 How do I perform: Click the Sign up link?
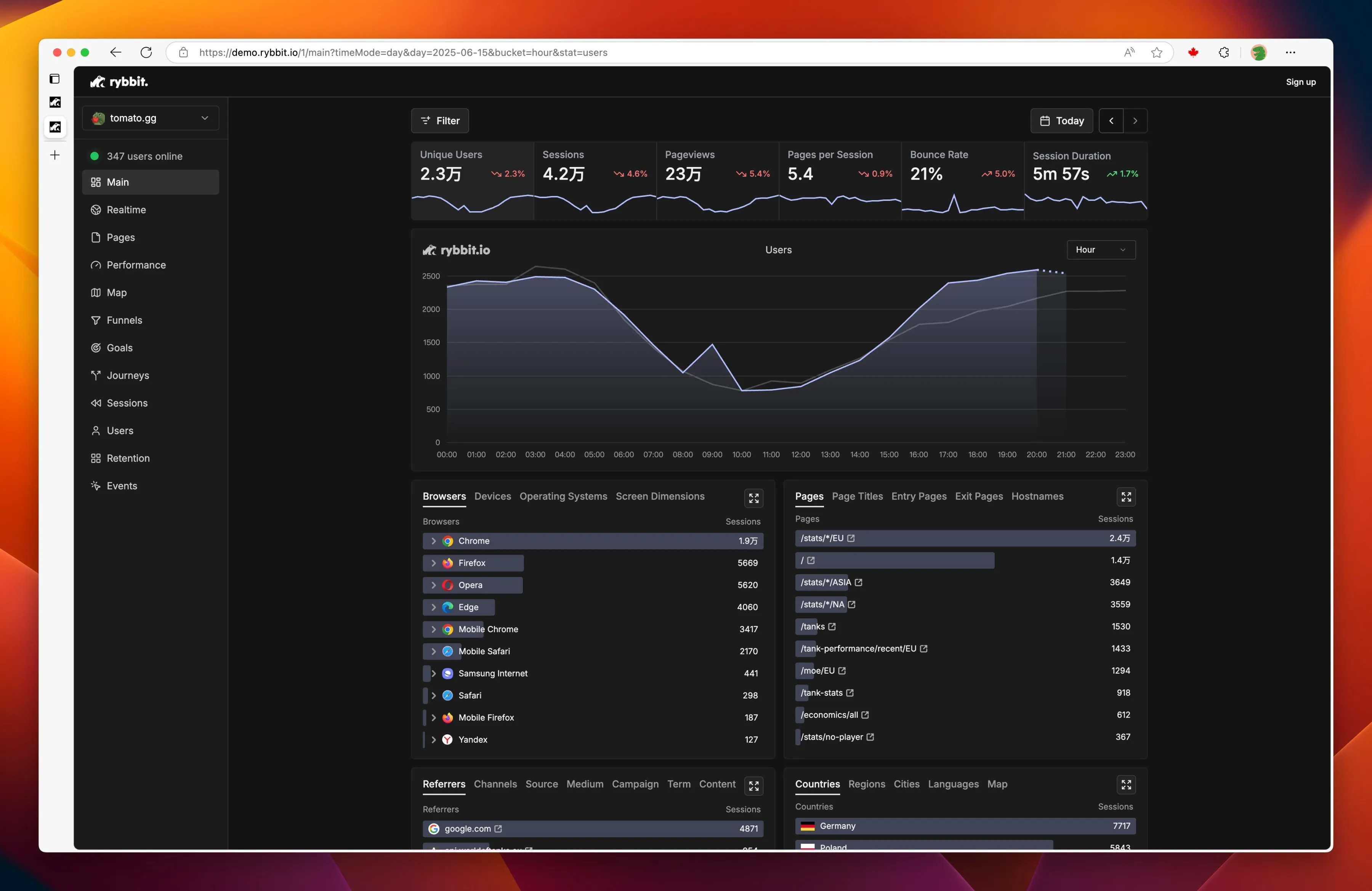pyautogui.click(x=1300, y=82)
